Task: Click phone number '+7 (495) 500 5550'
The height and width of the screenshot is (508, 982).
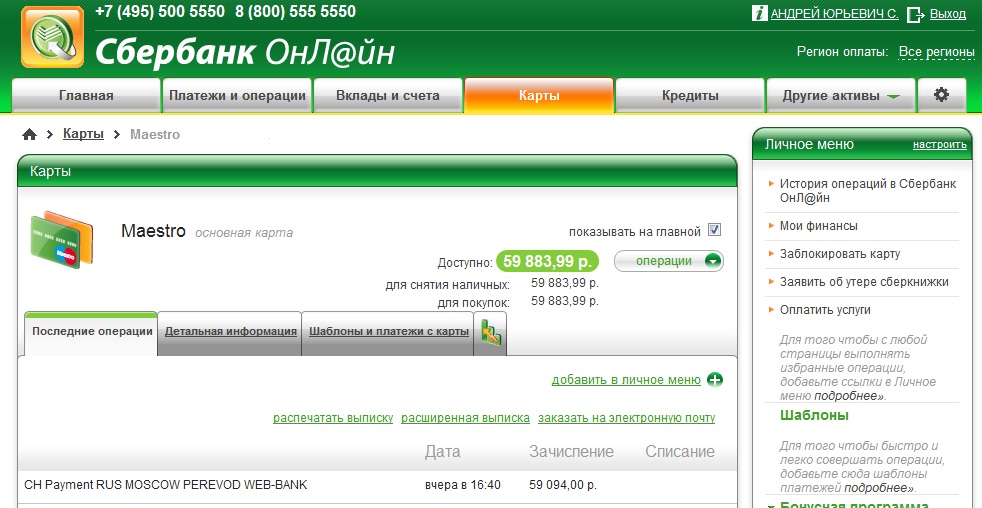Action: [x=160, y=11]
